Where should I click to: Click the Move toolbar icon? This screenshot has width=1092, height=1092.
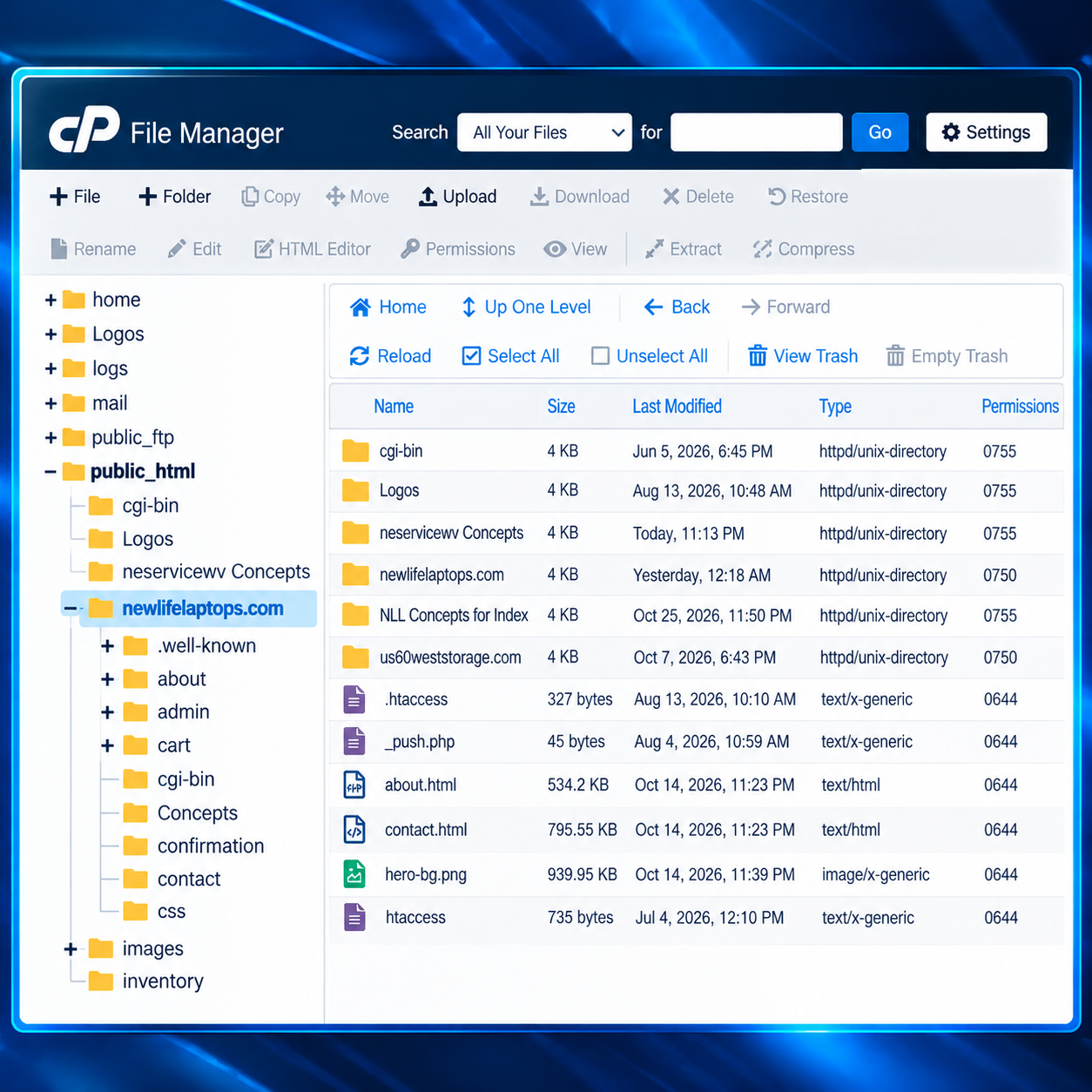[335, 197]
